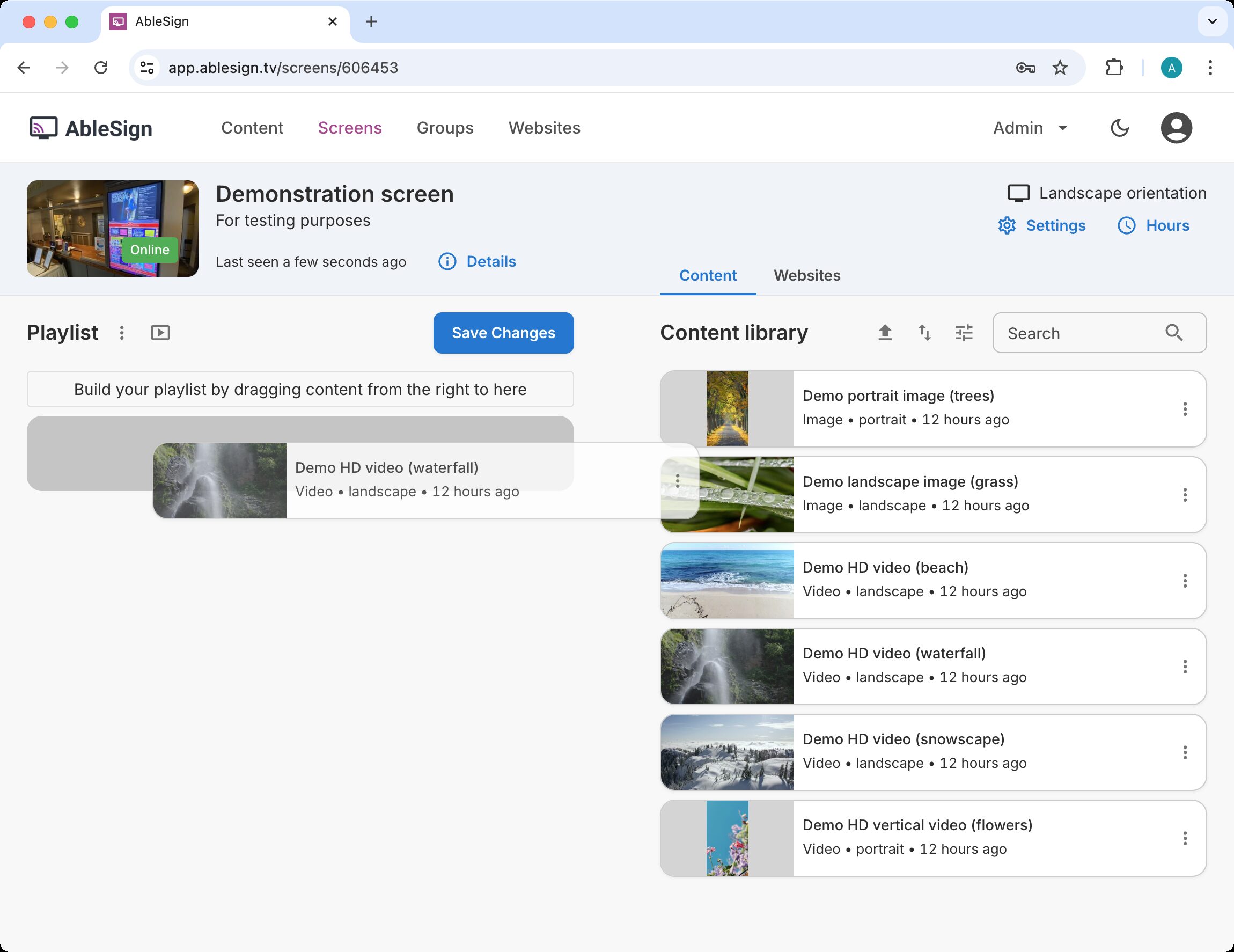The height and width of the screenshot is (952, 1234).
Task: Open Hours schedule clock link
Action: click(1154, 225)
